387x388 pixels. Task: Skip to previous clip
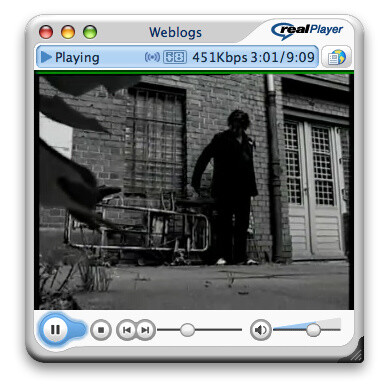[x=126, y=330]
